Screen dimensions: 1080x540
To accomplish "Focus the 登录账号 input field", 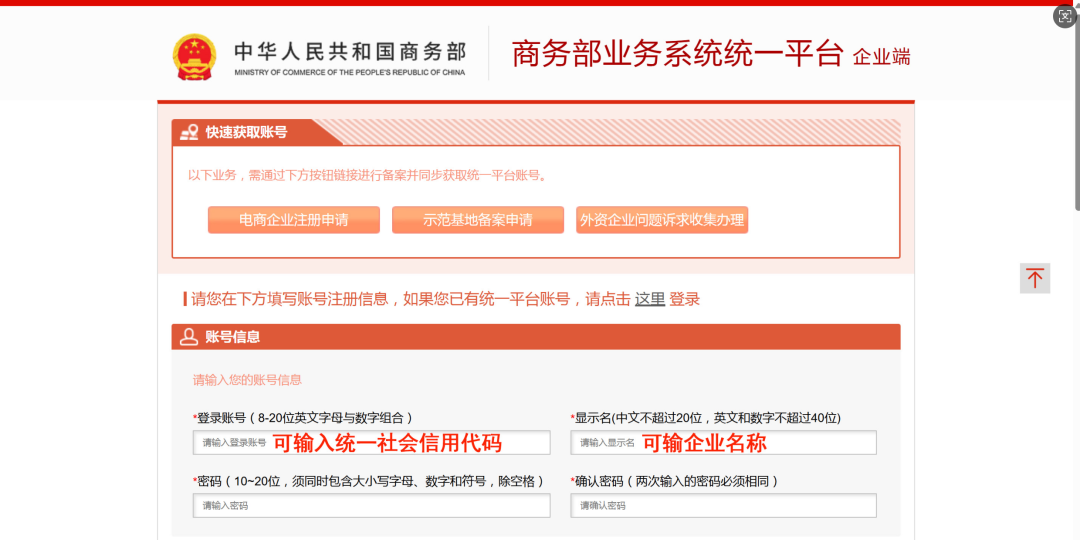I will click(x=371, y=442).
